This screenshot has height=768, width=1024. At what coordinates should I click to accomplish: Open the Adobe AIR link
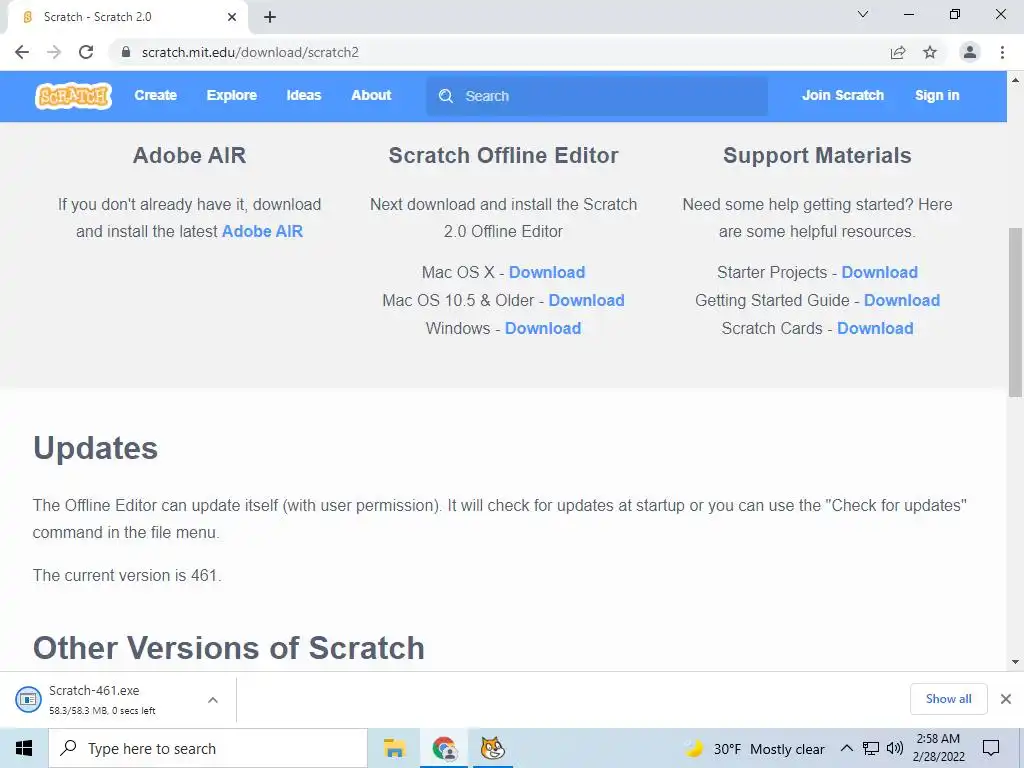[263, 231]
